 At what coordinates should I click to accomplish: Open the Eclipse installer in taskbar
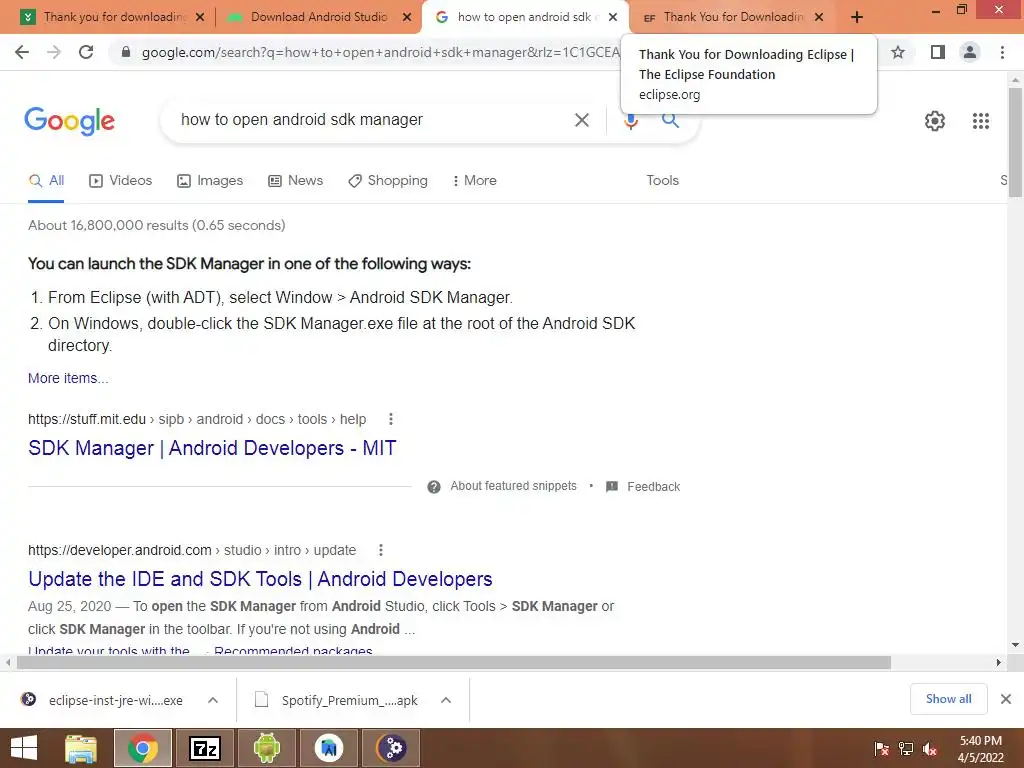coord(391,748)
